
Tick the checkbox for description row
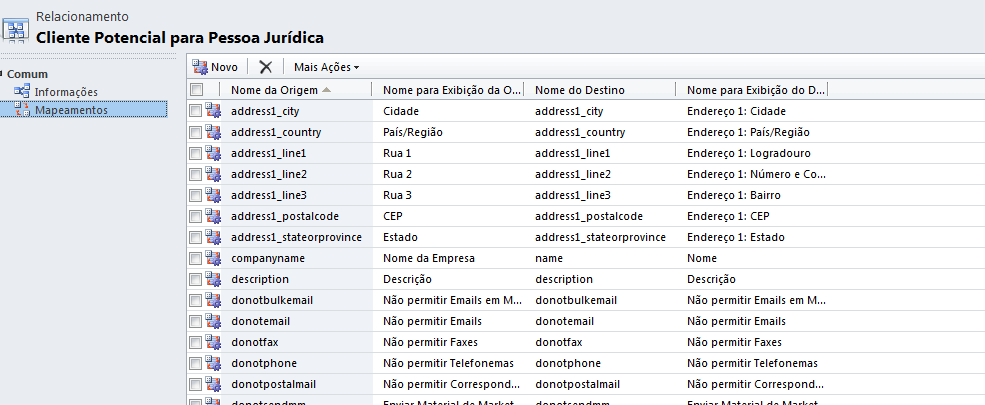point(196,279)
